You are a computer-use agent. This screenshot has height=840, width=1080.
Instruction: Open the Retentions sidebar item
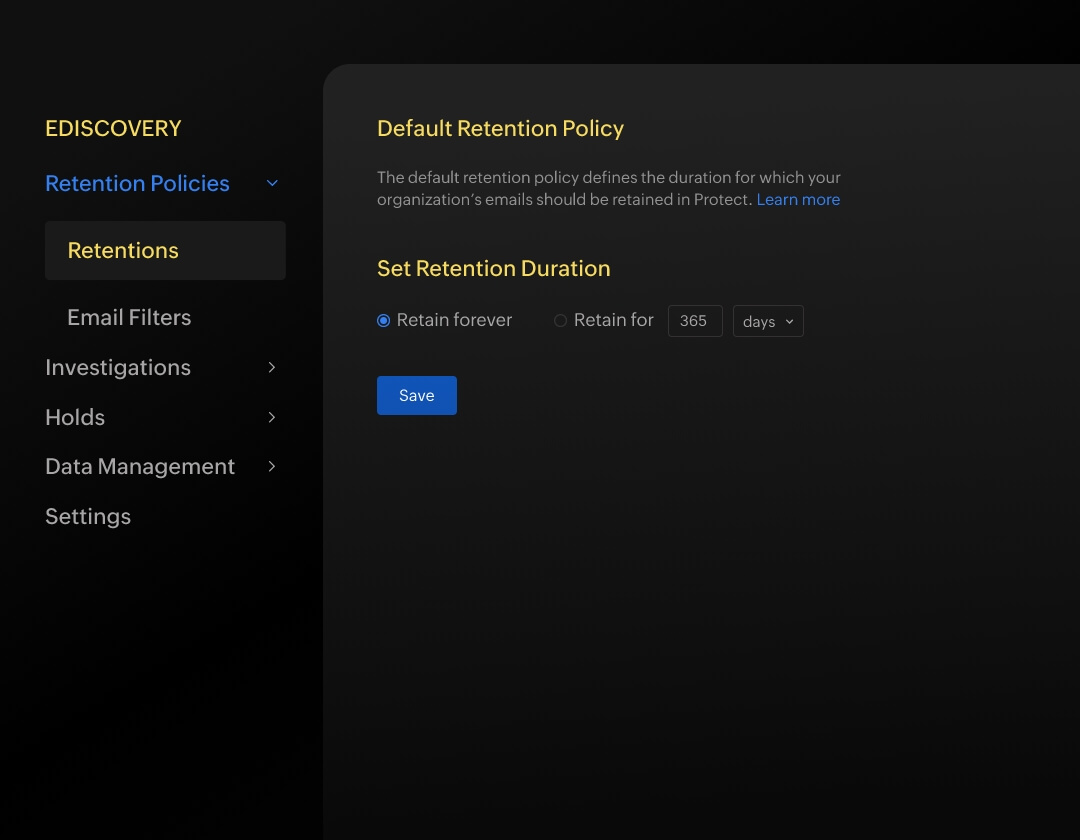point(165,251)
